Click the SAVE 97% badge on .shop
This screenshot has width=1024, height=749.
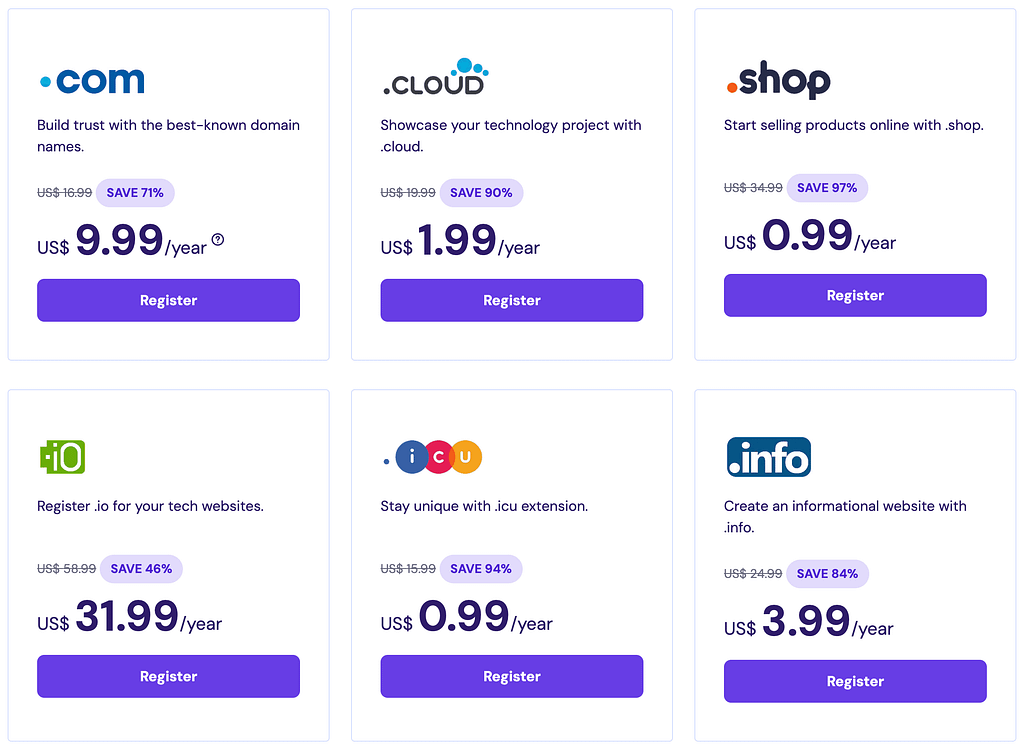point(826,187)
